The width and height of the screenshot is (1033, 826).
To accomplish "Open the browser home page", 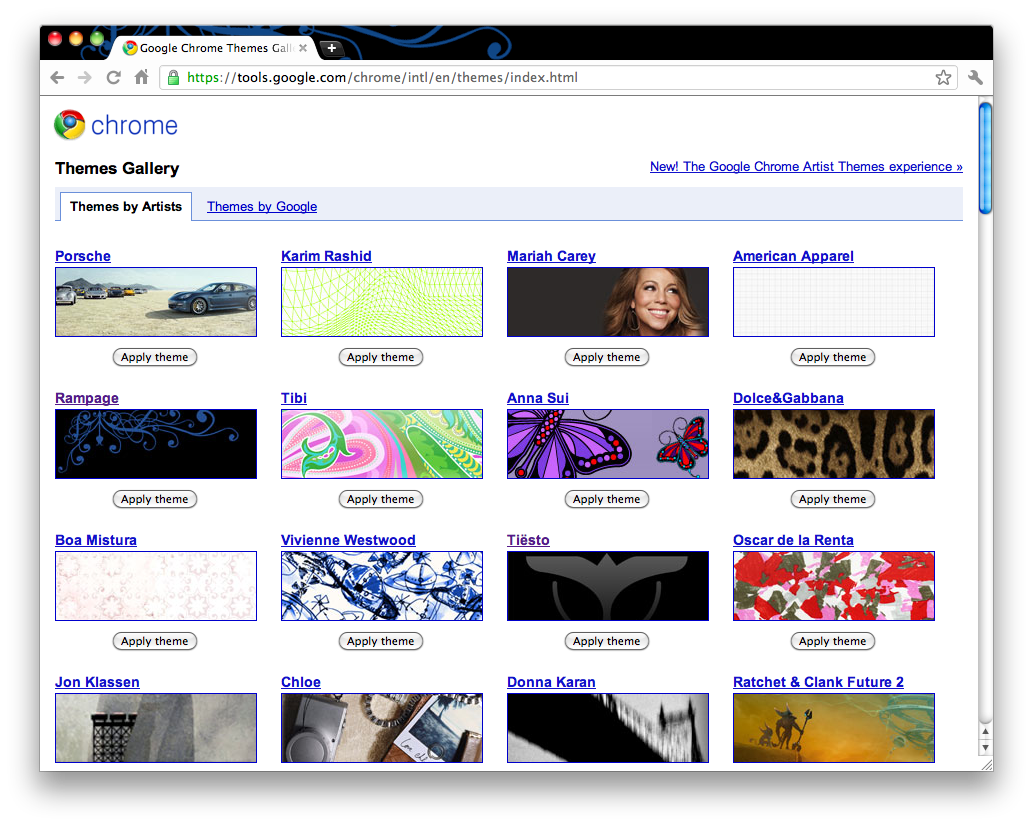I will click(x=141, y=77).
